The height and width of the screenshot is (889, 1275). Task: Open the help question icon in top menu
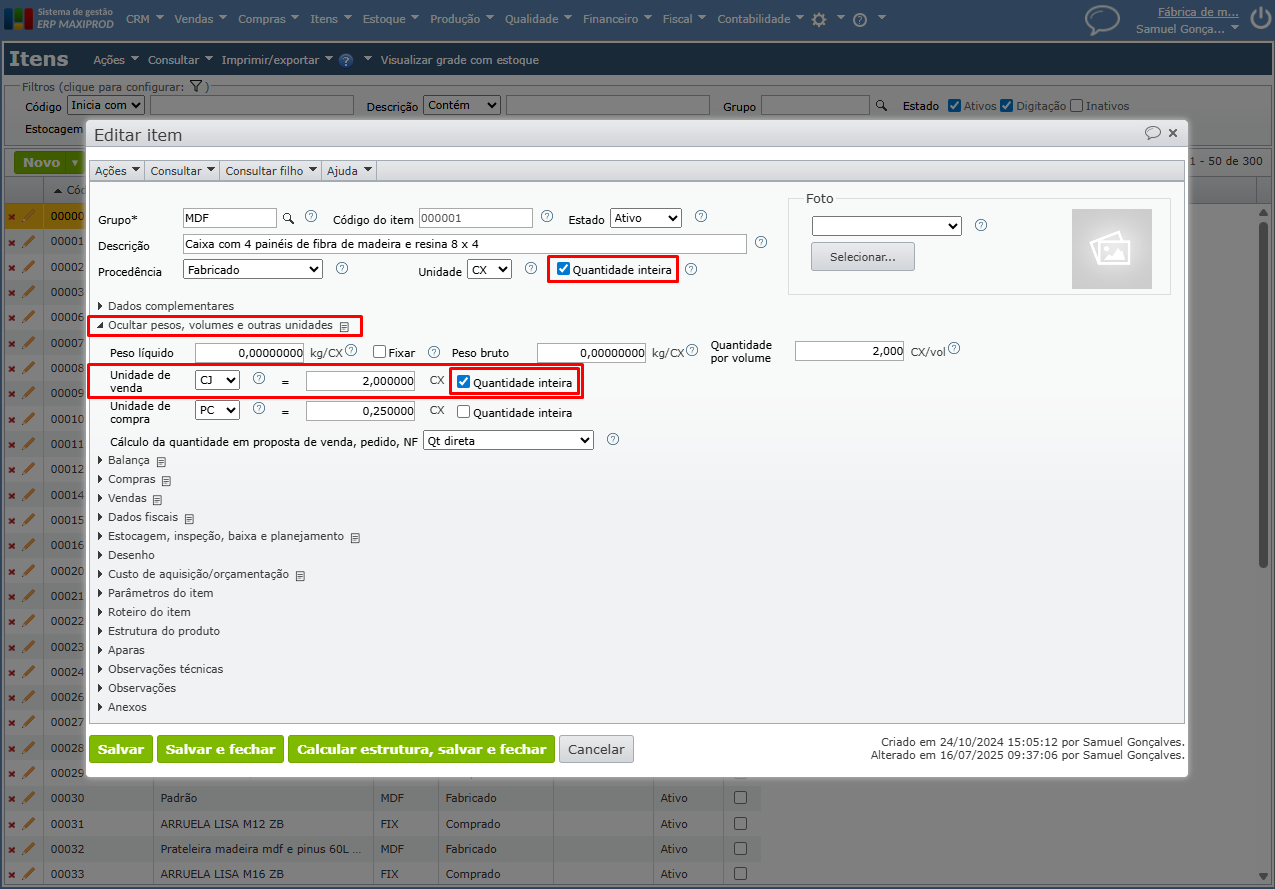click(x=859, y=19)
